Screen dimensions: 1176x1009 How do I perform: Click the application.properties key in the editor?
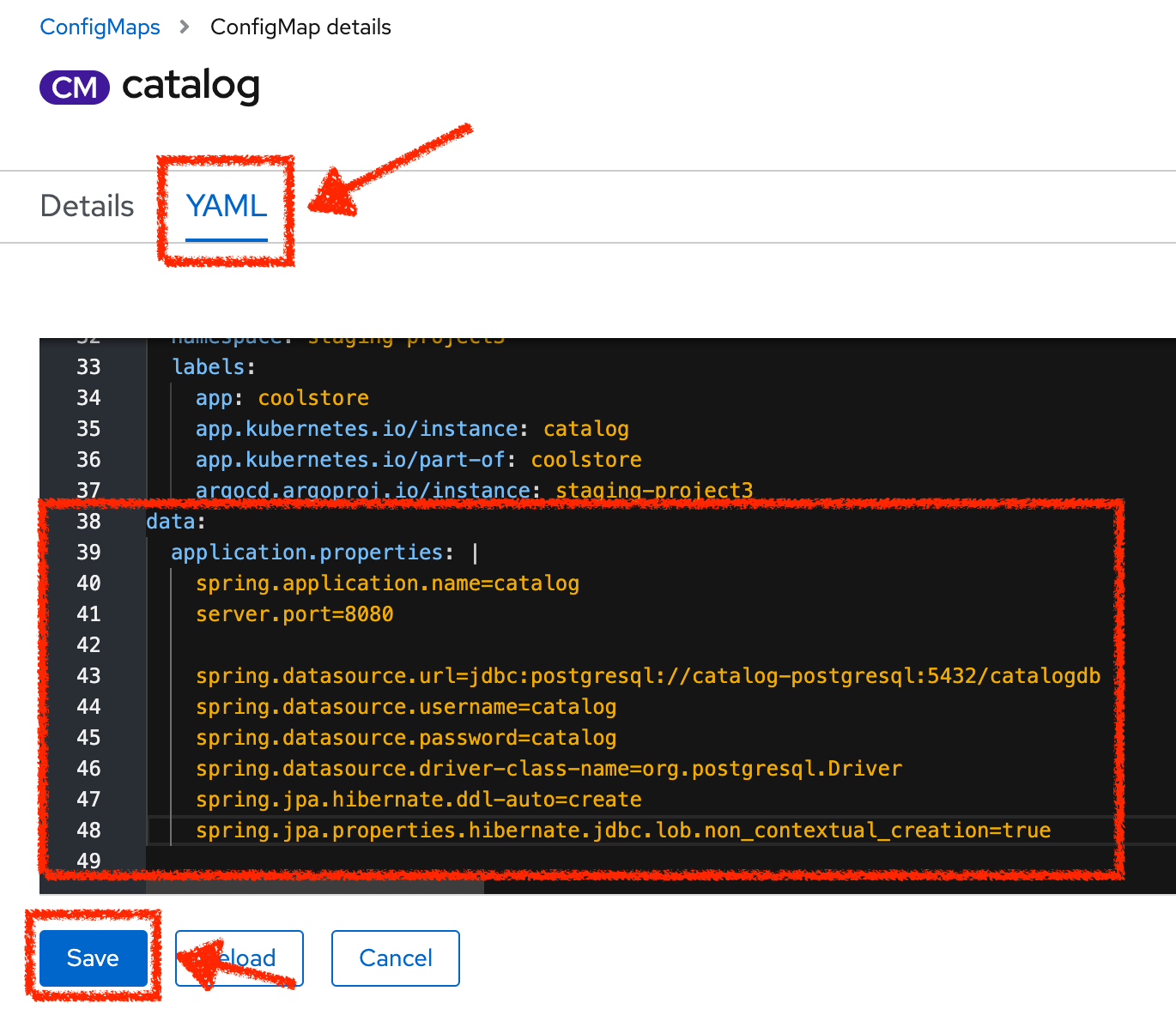click(x=309, y=552)
